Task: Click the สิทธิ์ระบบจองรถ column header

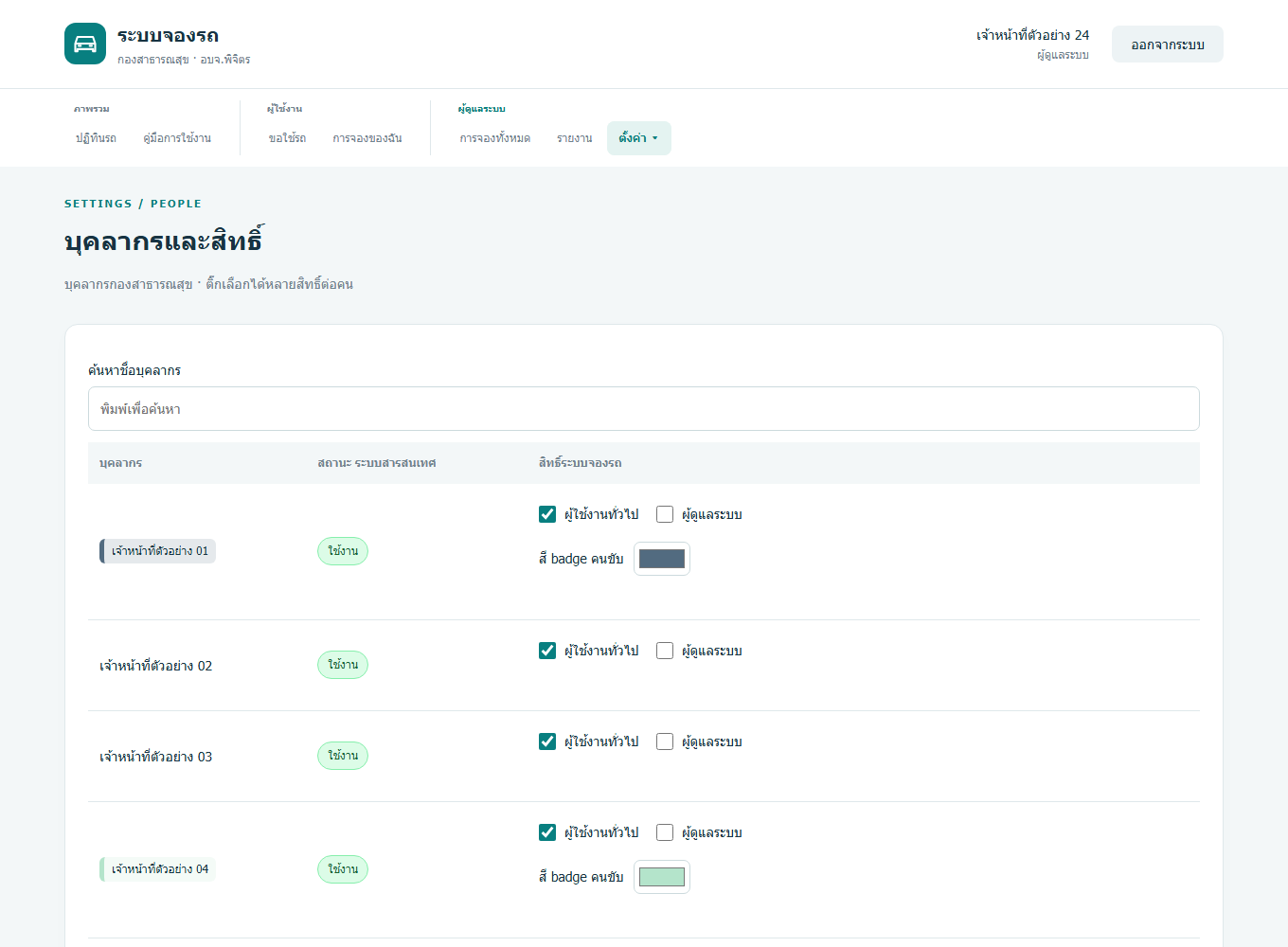Action: (581, 463)
